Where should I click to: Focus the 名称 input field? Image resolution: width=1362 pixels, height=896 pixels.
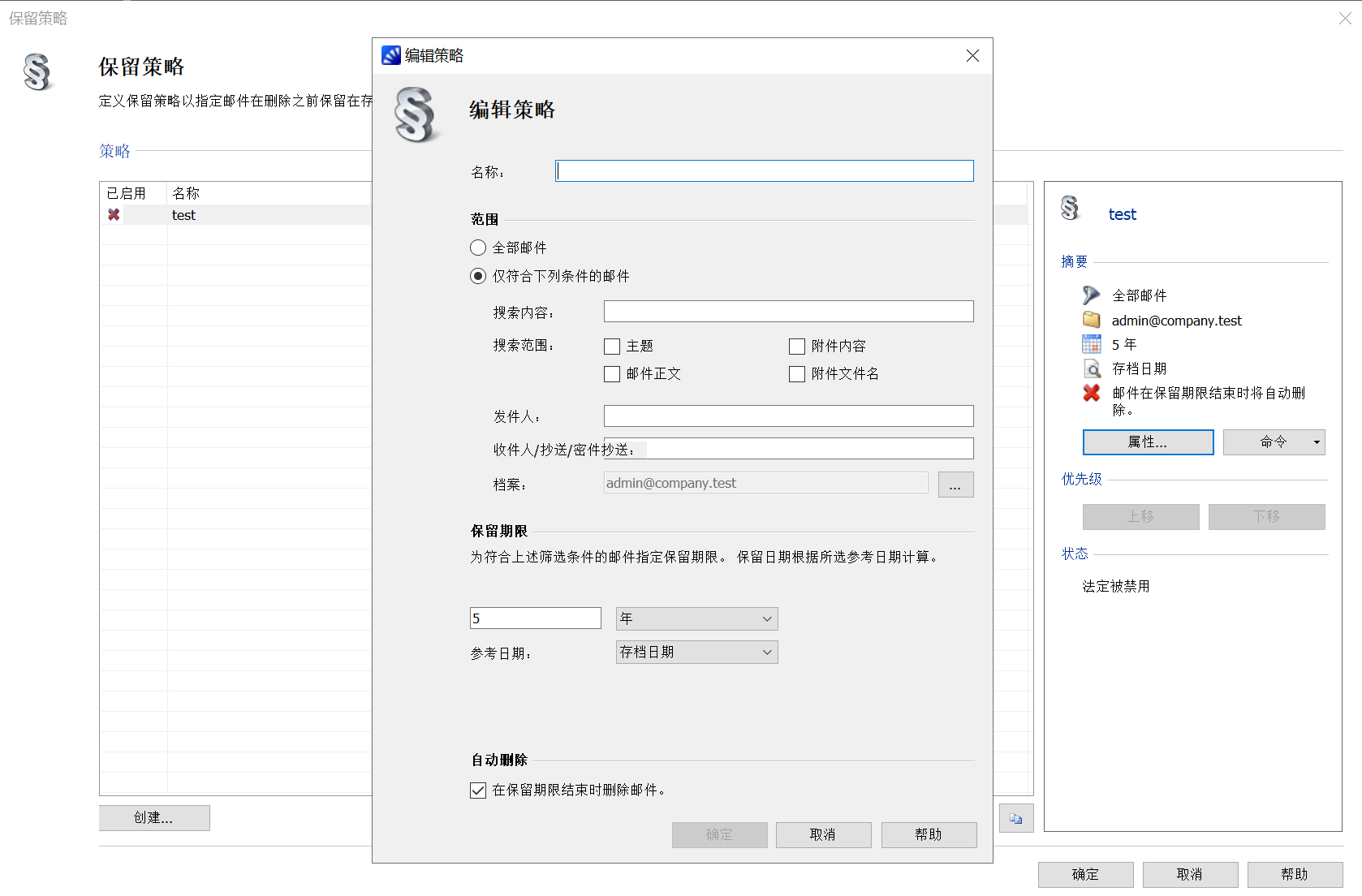point(764,170)
